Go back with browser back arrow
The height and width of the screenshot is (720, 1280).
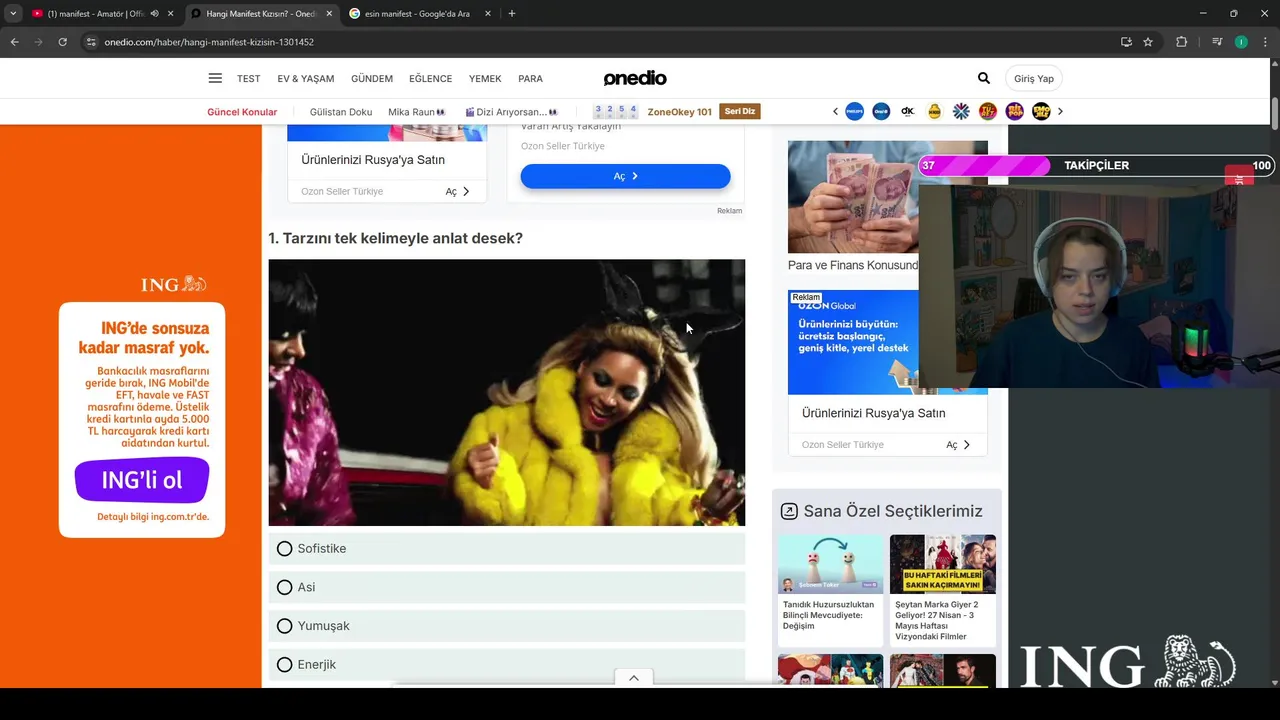[14, 42]
